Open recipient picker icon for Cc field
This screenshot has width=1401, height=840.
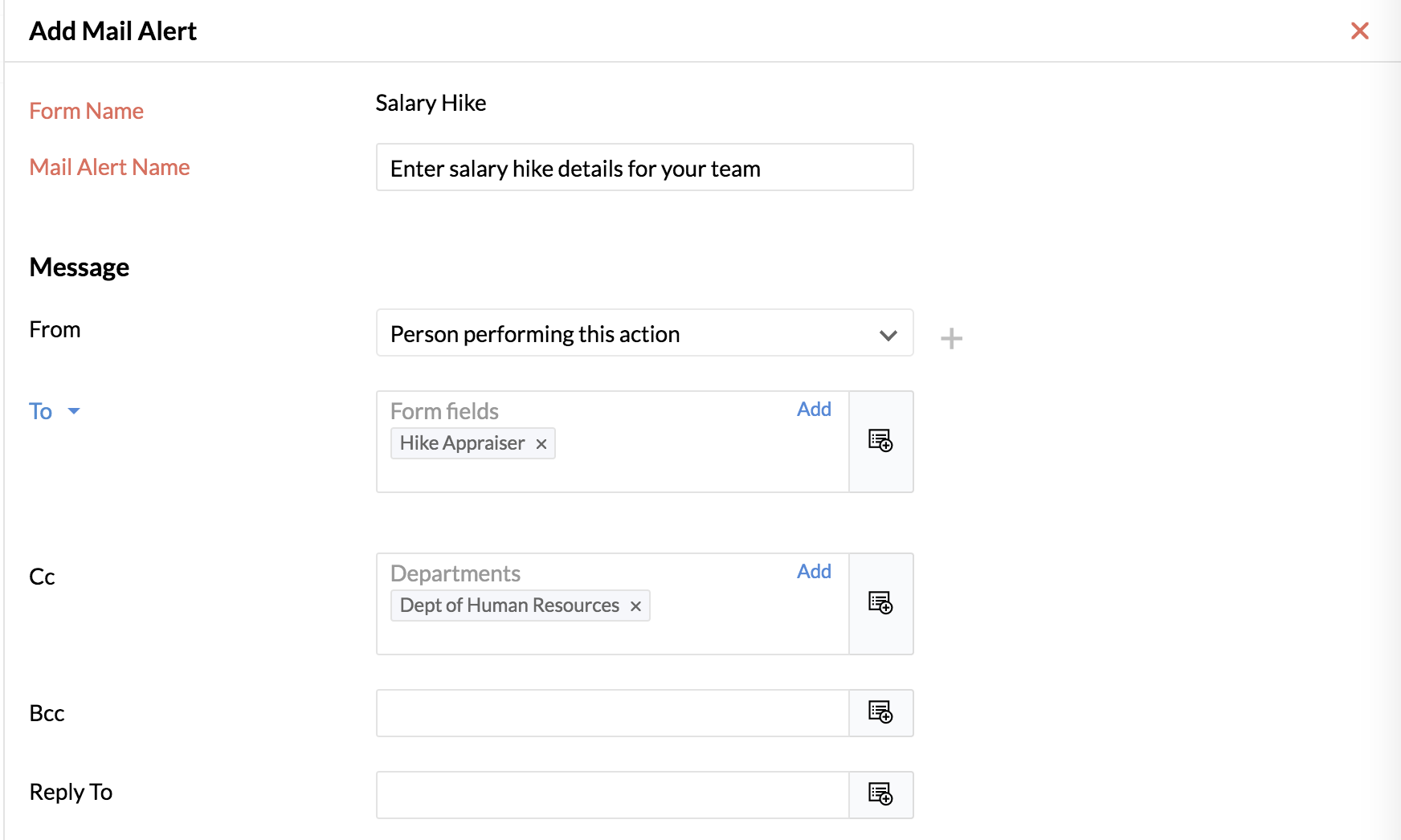(880, 603)
